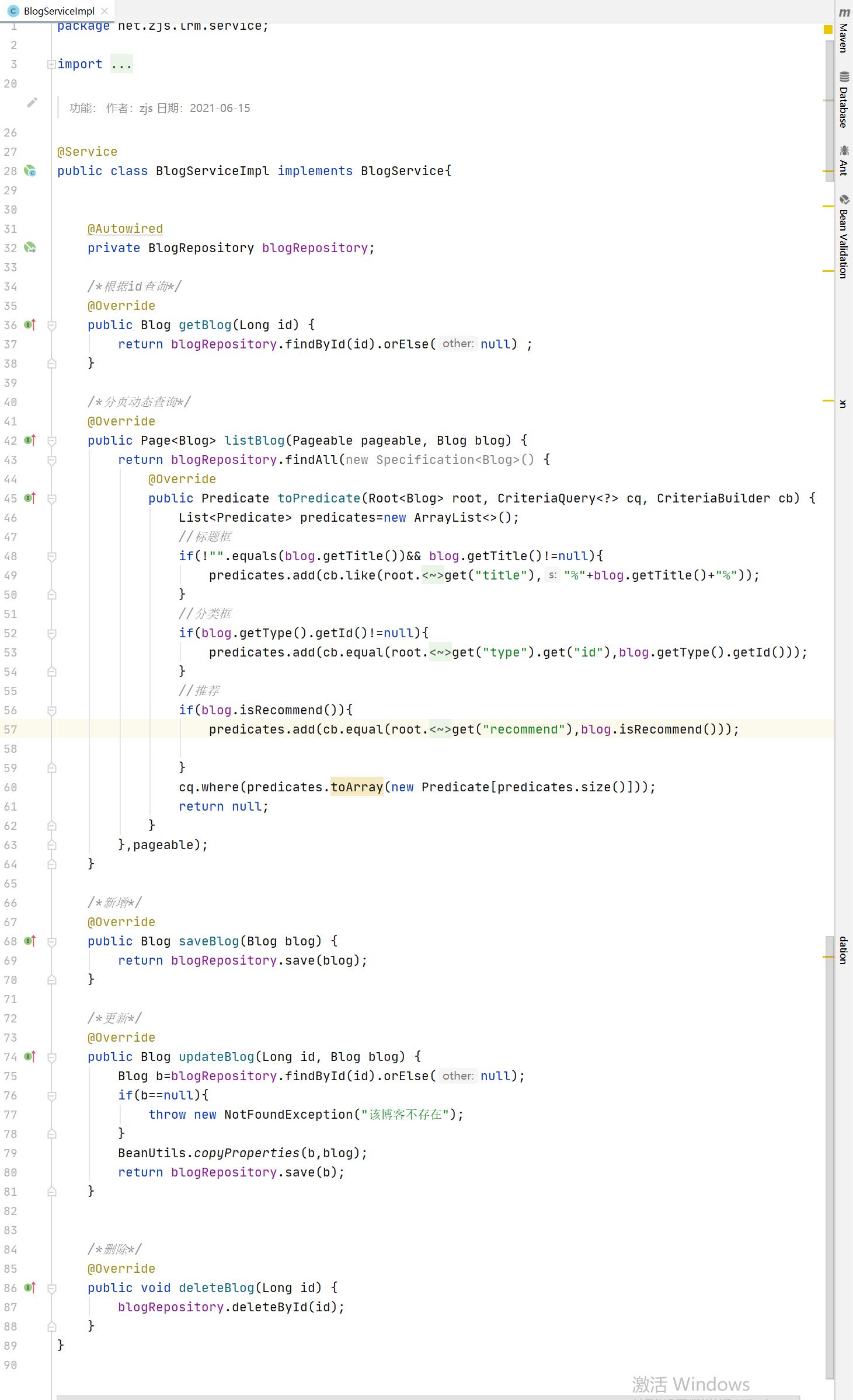Collapse the listBlog method fold
The image size is (853, 1400).
(51, 441)
